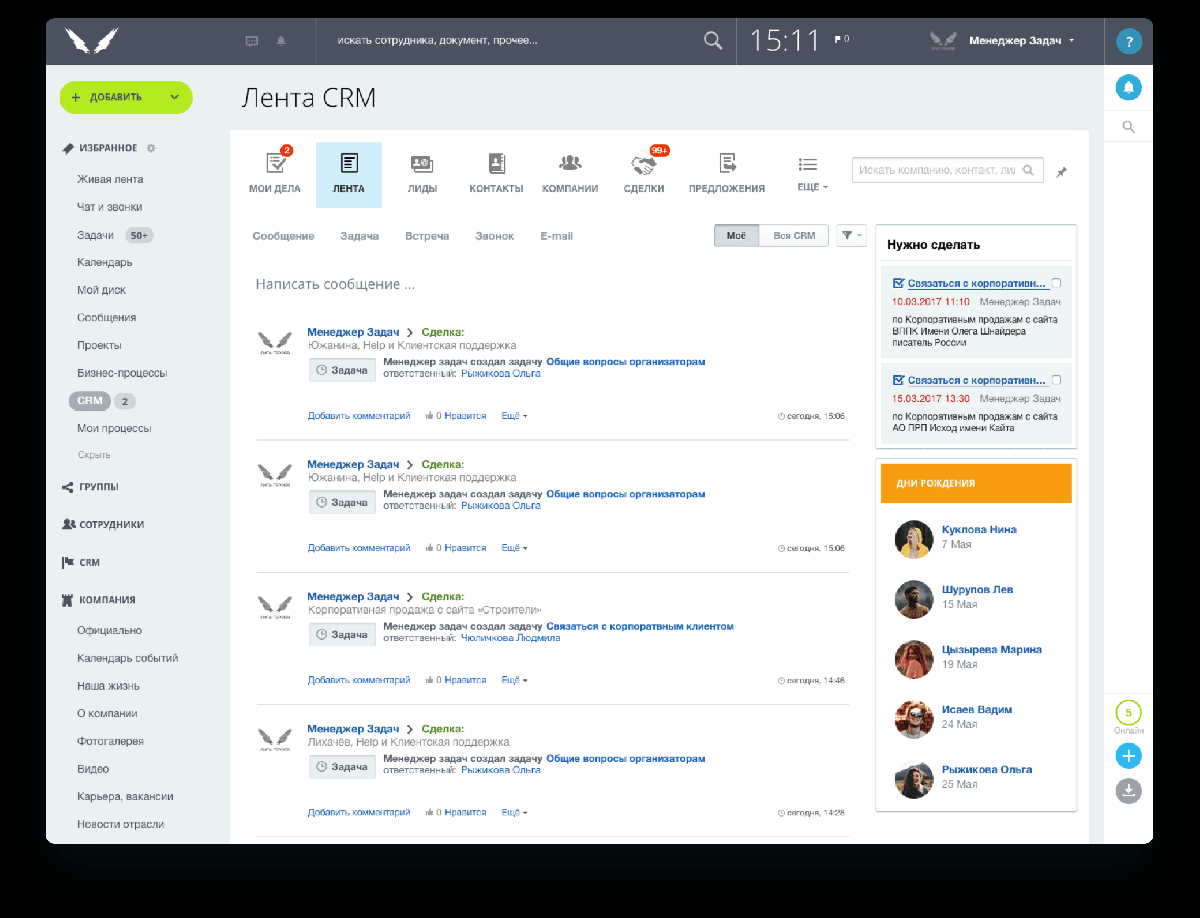Image resolution: width=1200 pixels, height=918 pixels.
Task: Open the help question mark icon
Action: [1128, 42]
